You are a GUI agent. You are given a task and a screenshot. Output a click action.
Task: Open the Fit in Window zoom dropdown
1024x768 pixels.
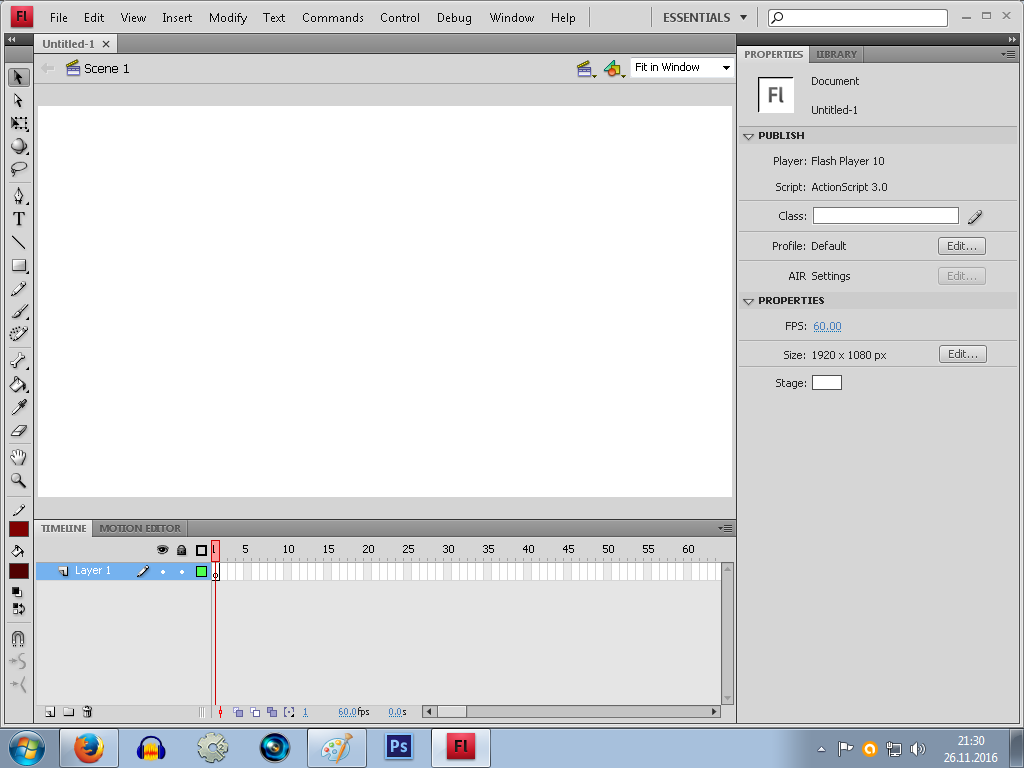tap(727, 67)
